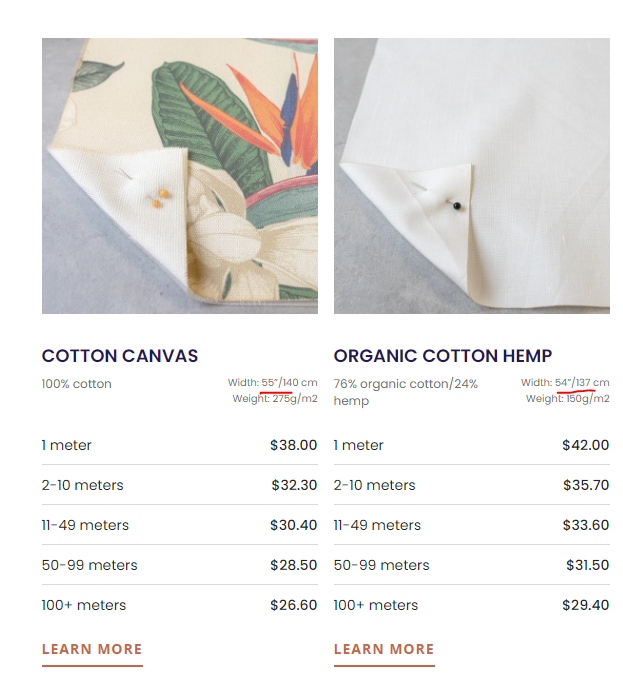Click the 76% organic cotton/24% hemp description
This screenshot has height=690, width=623.
(406, 392)
